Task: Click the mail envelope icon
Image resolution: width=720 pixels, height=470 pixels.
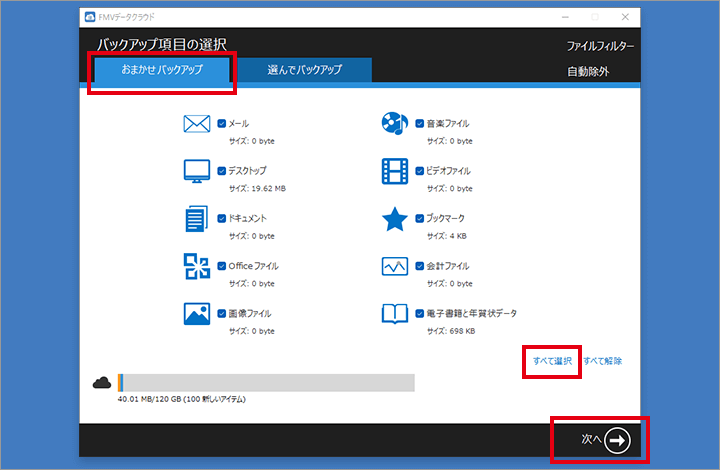Action: [196, 124]
